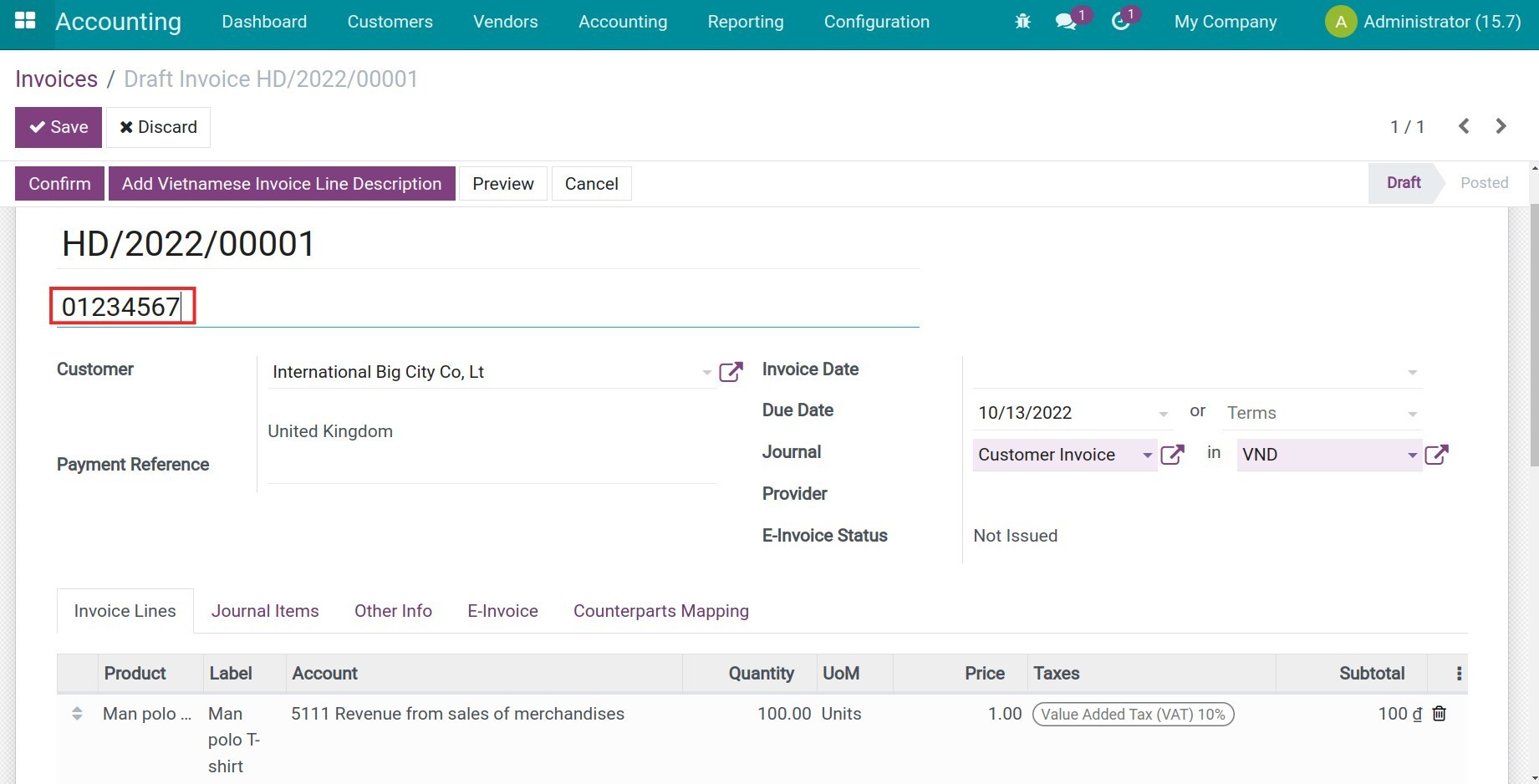Click the drag handle on the Man polo line

point(77,713)
